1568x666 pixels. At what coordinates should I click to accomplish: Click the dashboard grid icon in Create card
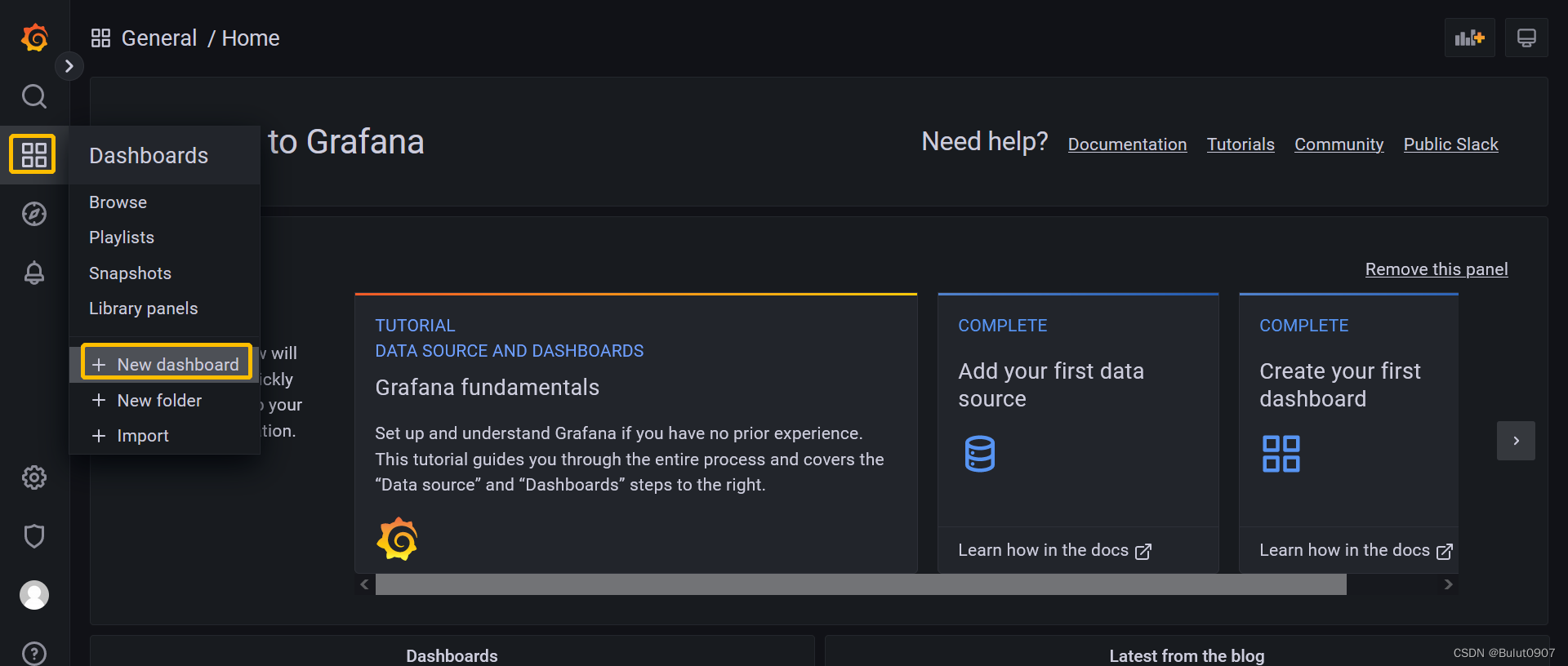pos(1281,454)
